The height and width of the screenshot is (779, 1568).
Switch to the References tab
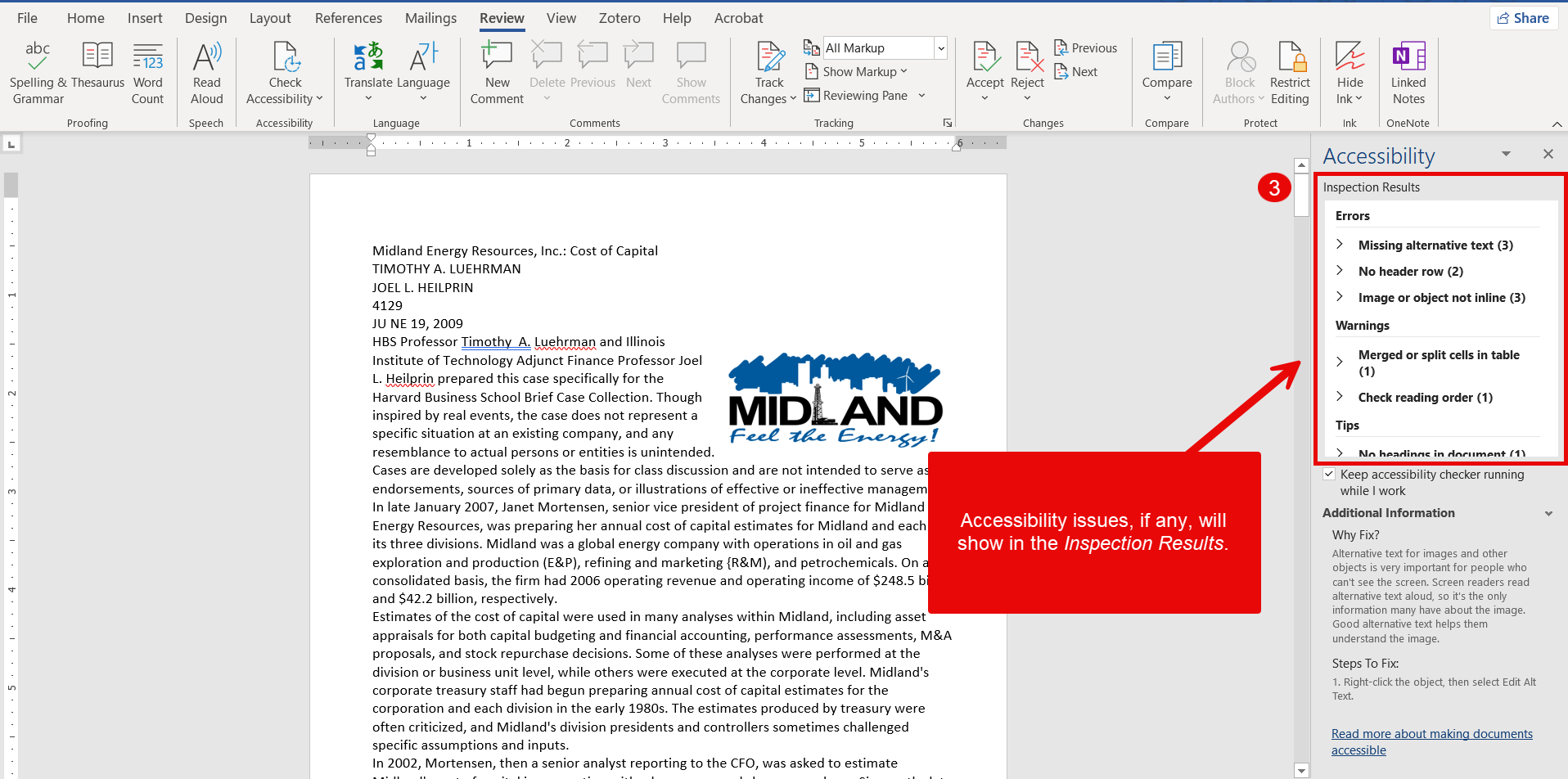pos(349,18)
